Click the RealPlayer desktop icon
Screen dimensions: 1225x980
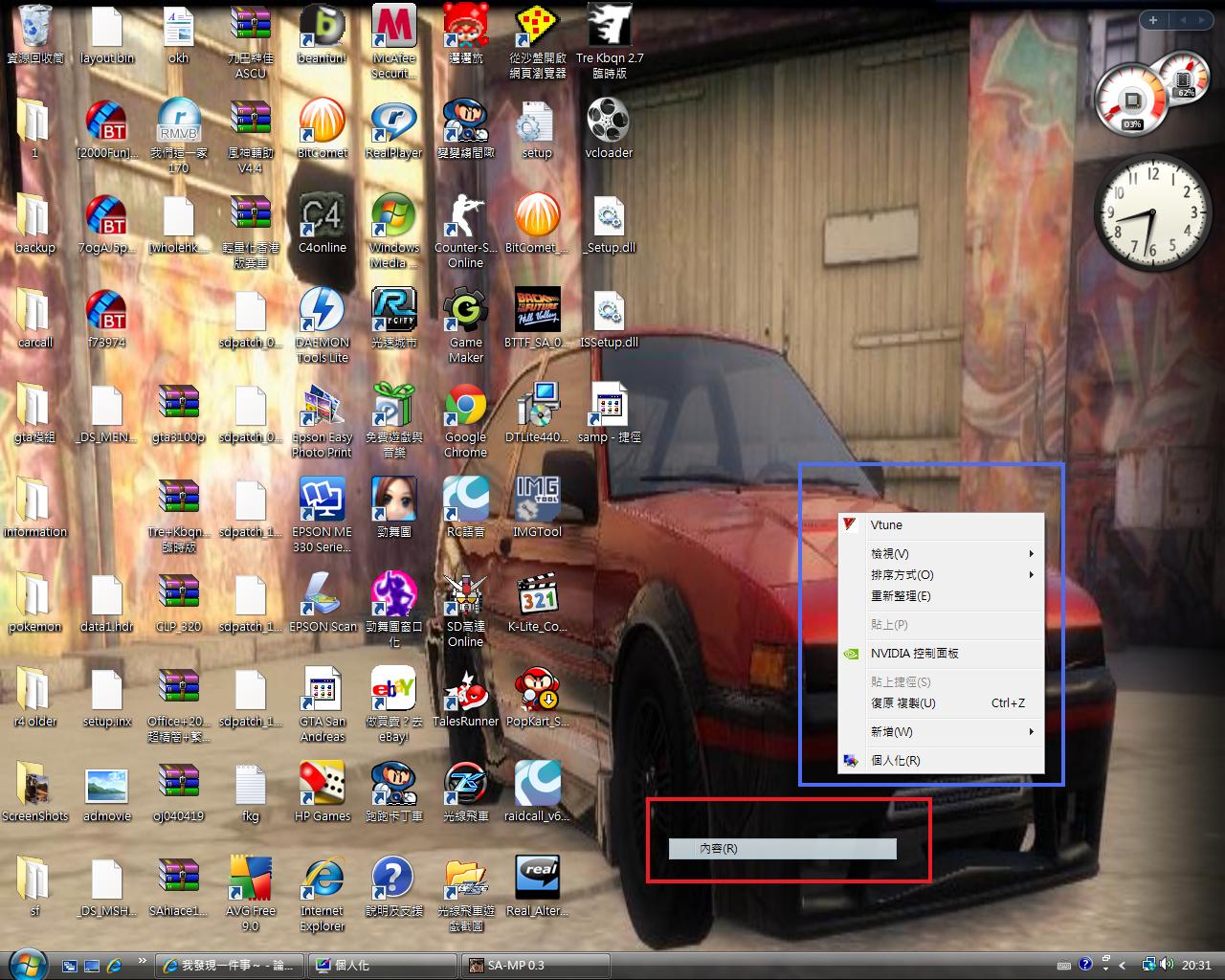pyautogui.click(x=393, y=124)
